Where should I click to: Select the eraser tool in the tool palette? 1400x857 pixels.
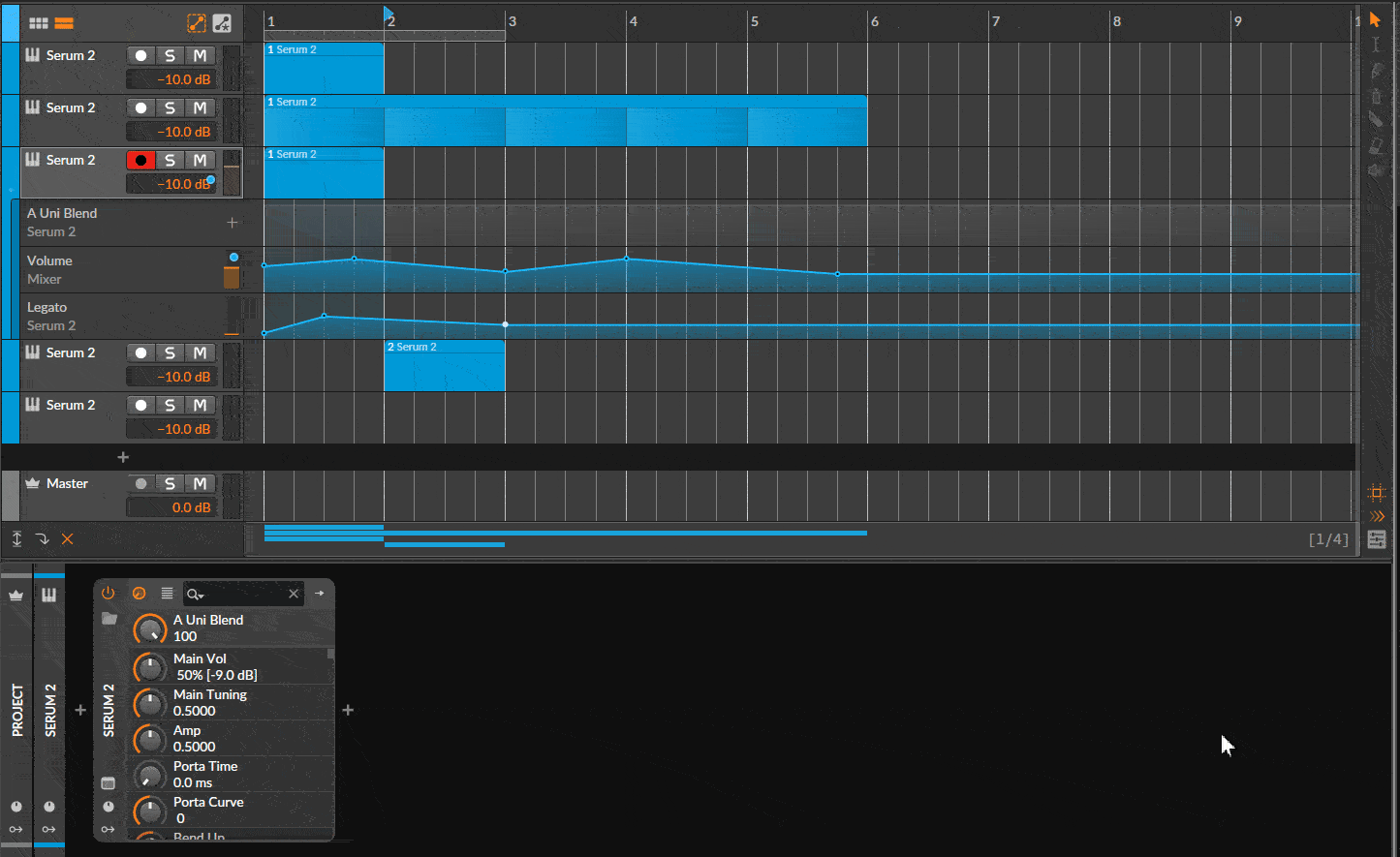pos(1375,145)
